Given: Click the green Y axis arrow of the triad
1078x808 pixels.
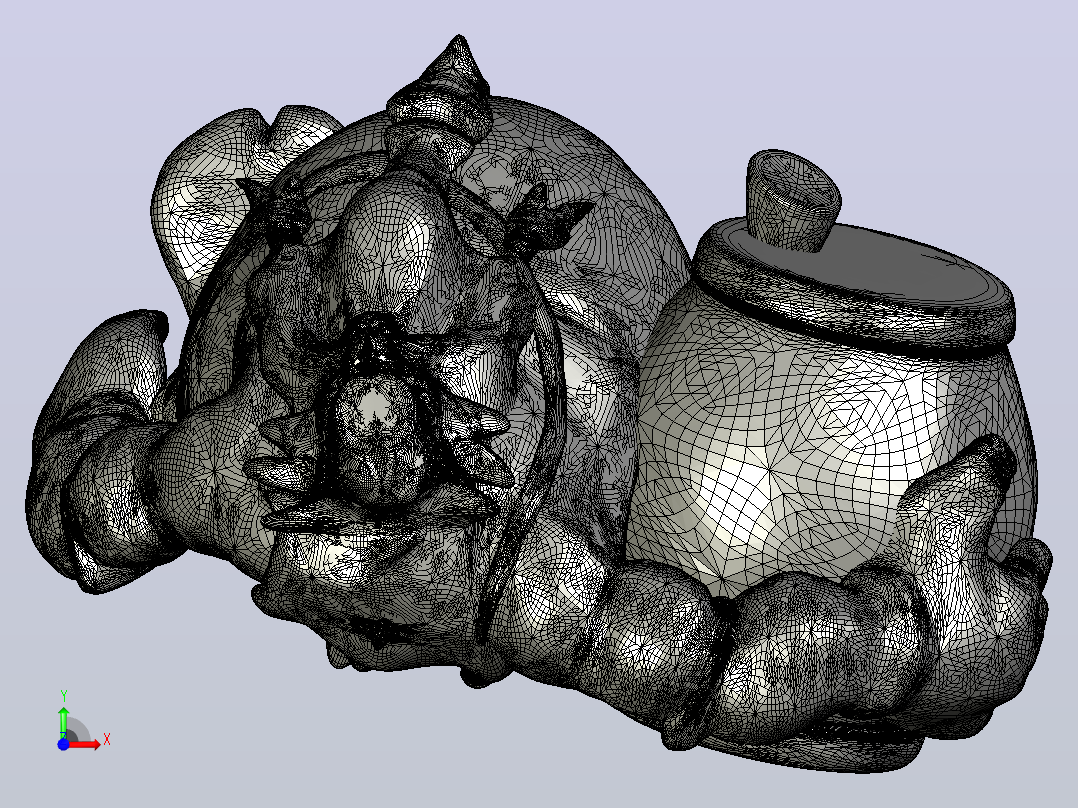Looking at the screenshot, I should click(63, 722).
